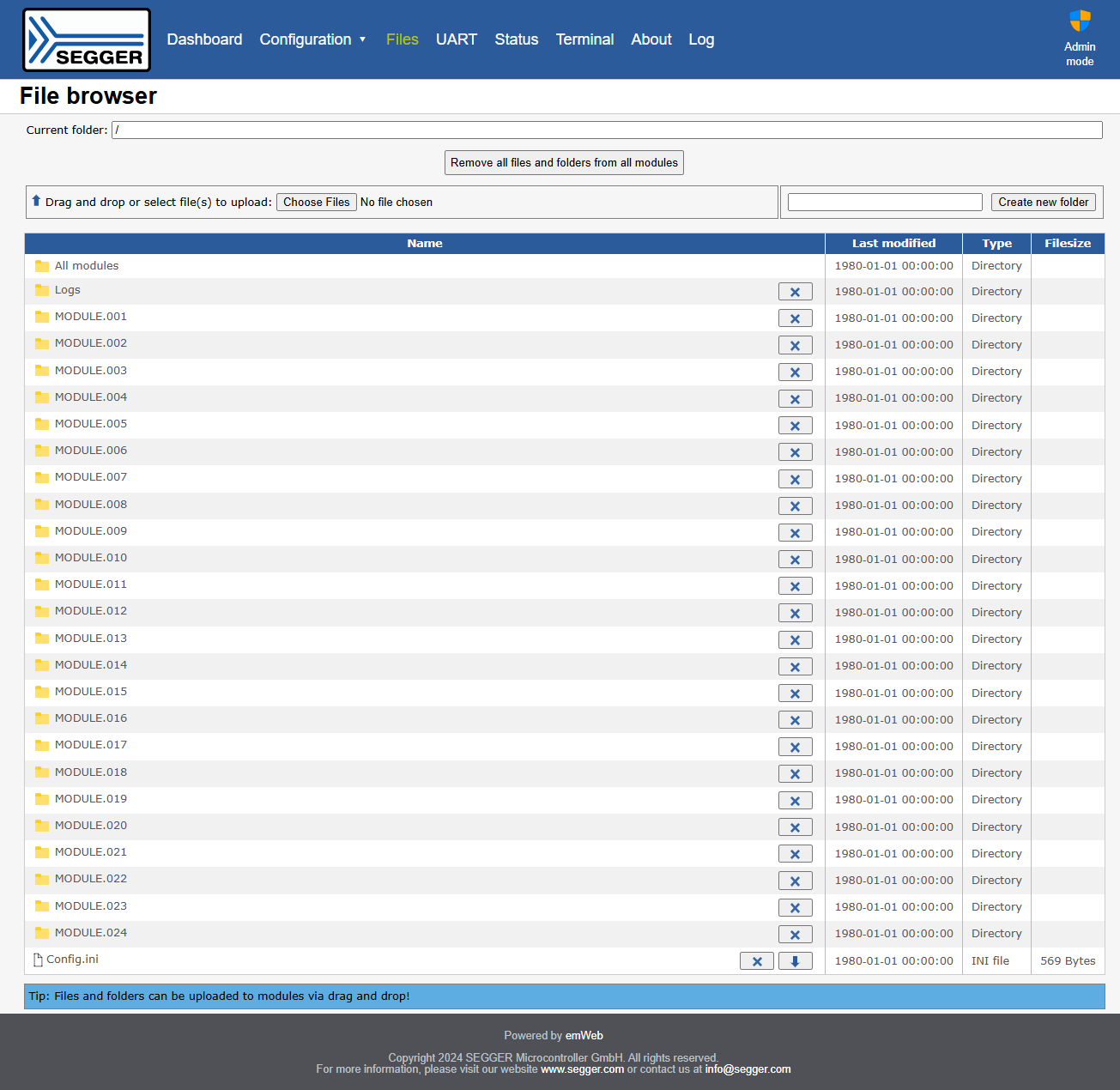Expand the Configuration dropdown menu
Screen dimensions: 1120x1090
[313, 39]
